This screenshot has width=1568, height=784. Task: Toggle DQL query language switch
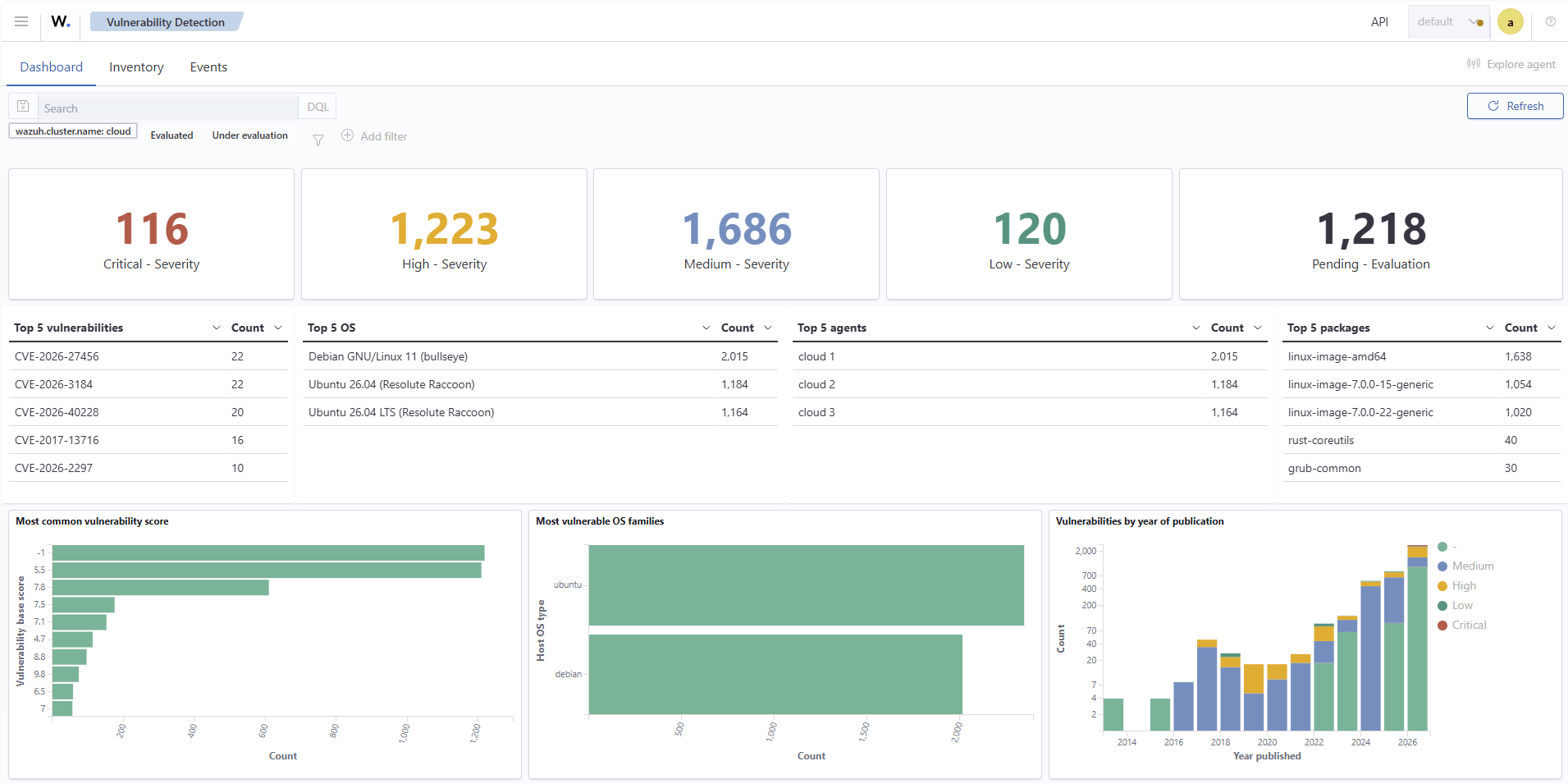coord(318,107)
